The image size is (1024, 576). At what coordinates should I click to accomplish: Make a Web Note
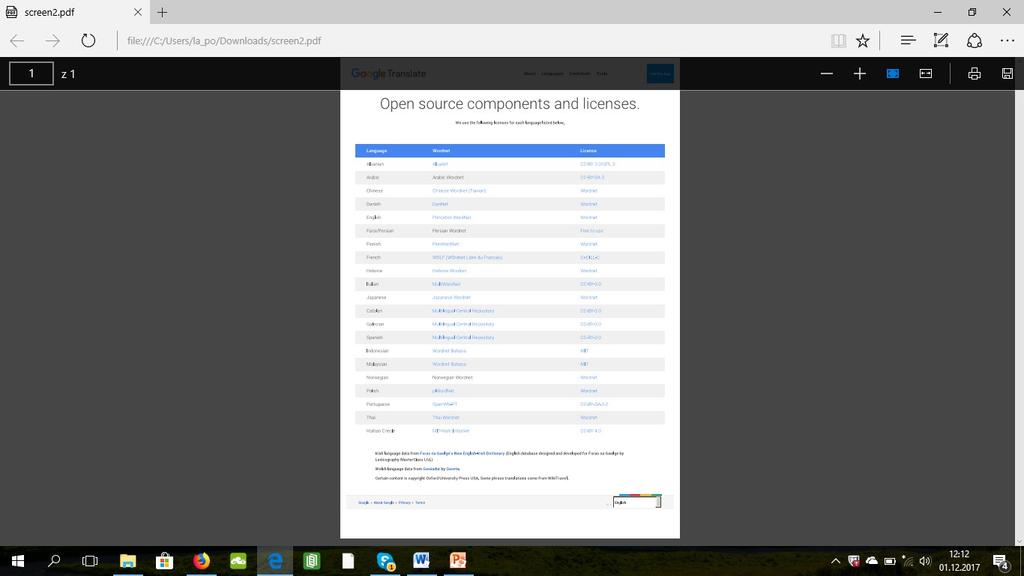pyautogui.click(x=941, y=40)
